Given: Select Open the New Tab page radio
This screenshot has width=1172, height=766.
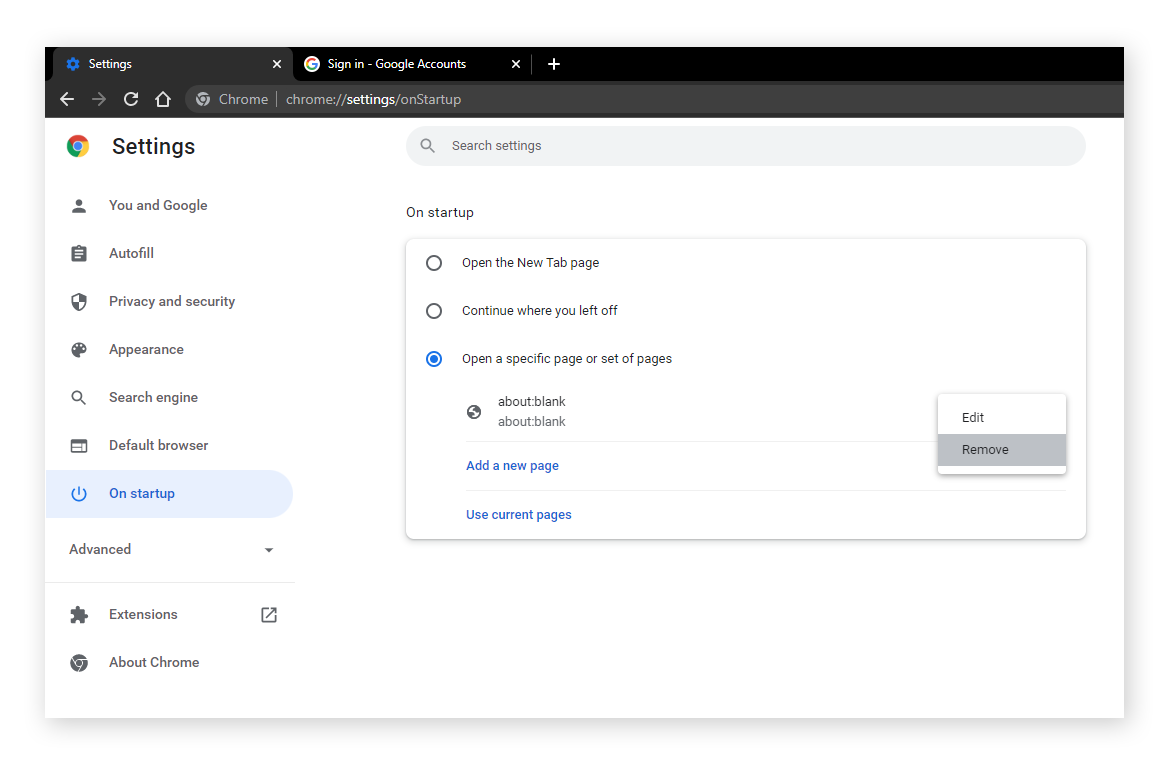Looking at the screenshot, I should (434, 263).
